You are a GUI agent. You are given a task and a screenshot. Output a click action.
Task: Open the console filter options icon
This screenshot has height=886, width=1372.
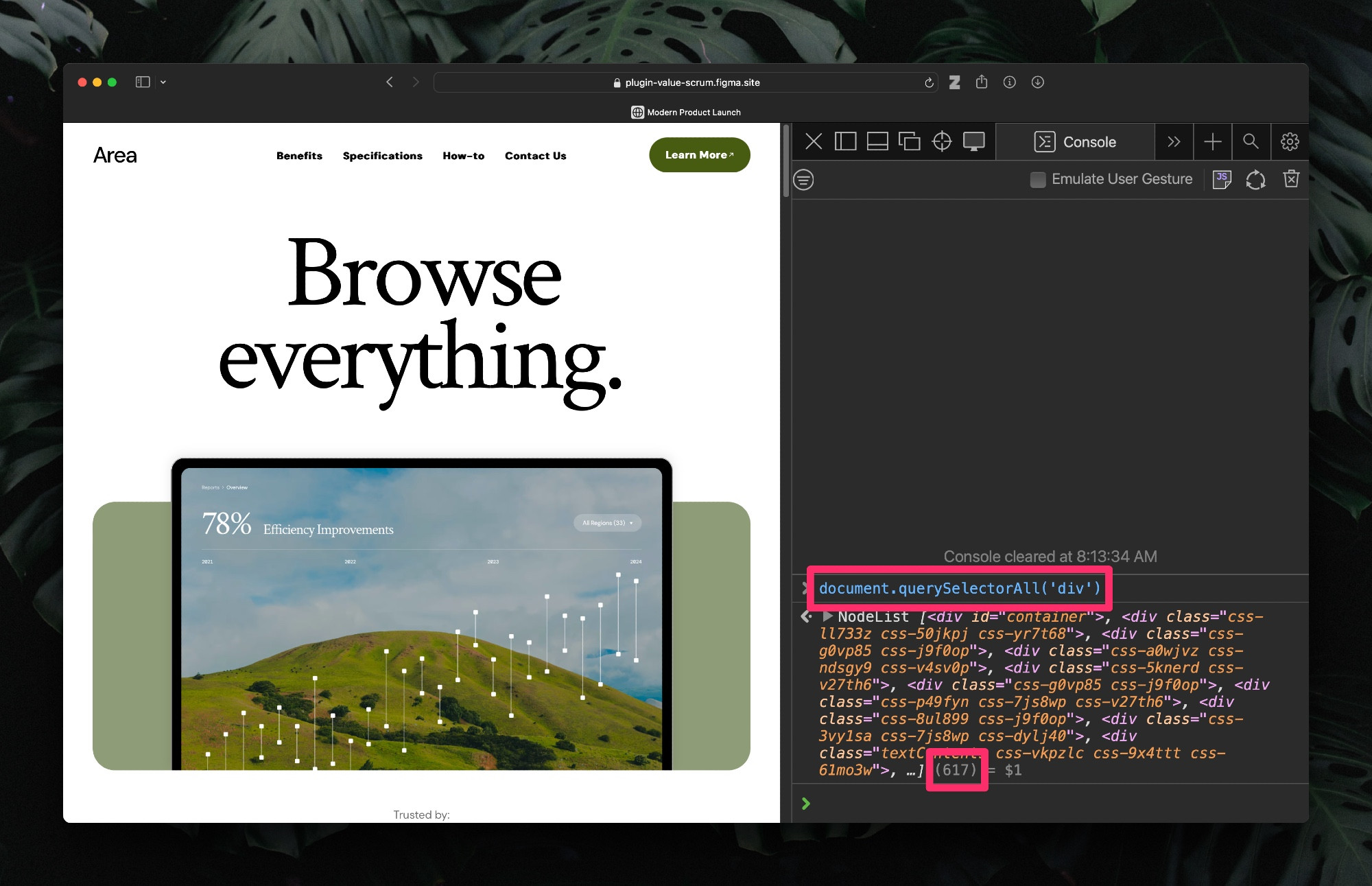(x=804, y=180)
